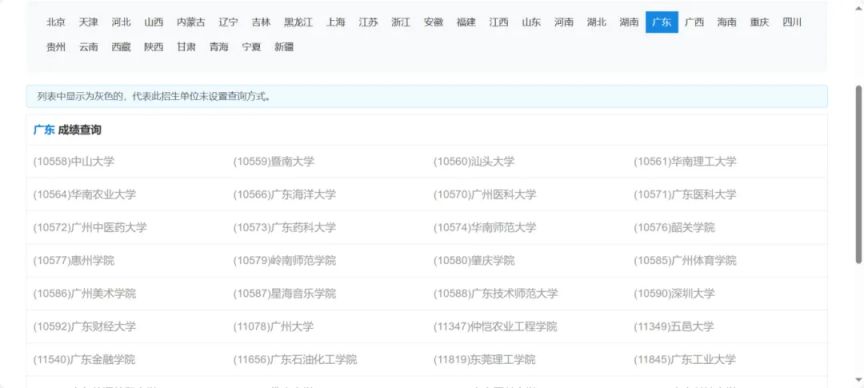Select the 四川 province tab

792,22
